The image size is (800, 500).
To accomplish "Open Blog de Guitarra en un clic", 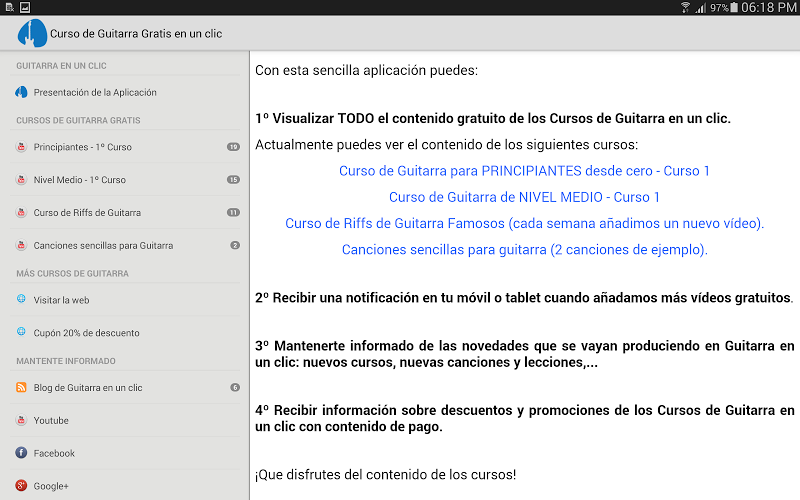I will tap(125, 387).
